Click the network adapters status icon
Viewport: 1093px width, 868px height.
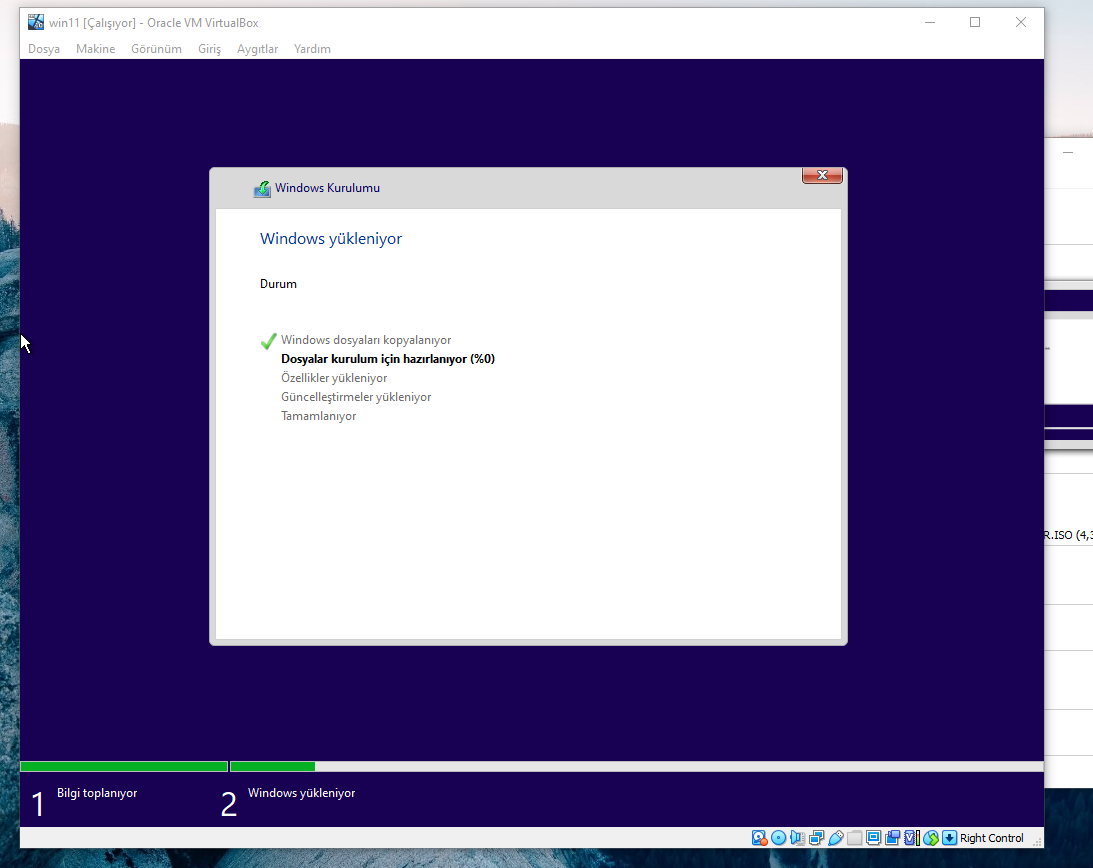[x=816, y=838]
